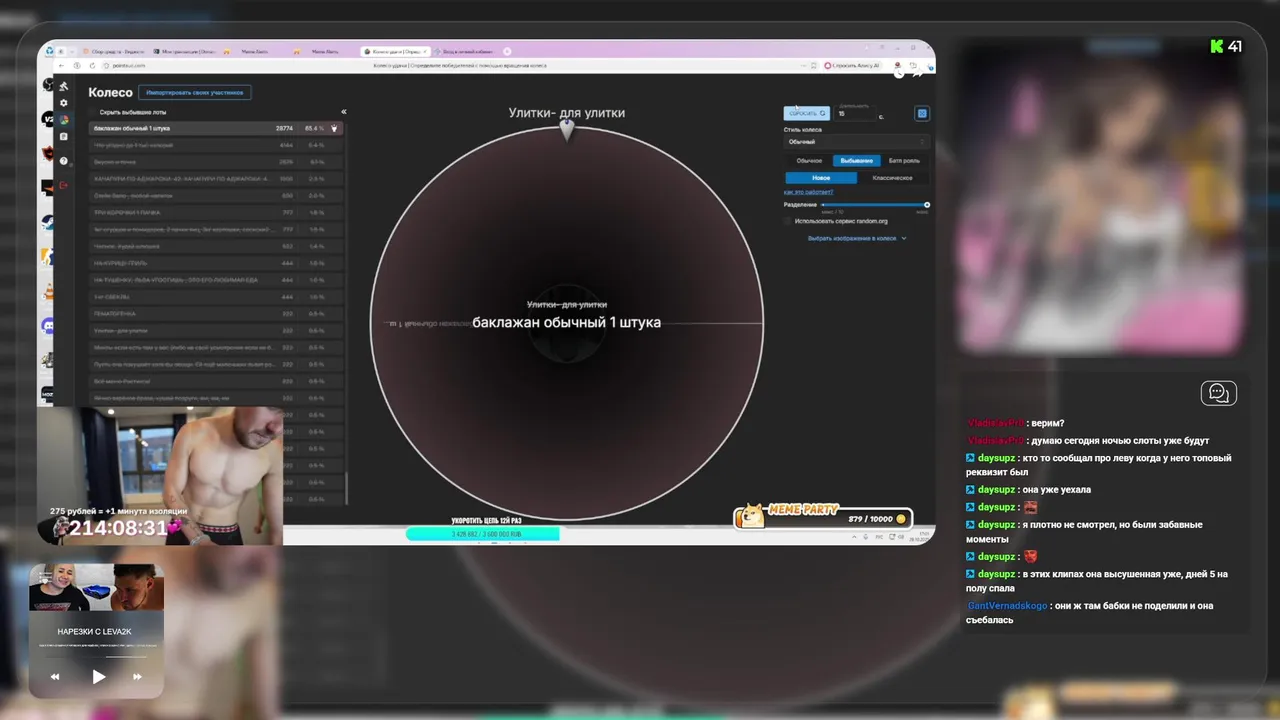Click the 28774 amount in first lot row

click(x=284, y=128)
